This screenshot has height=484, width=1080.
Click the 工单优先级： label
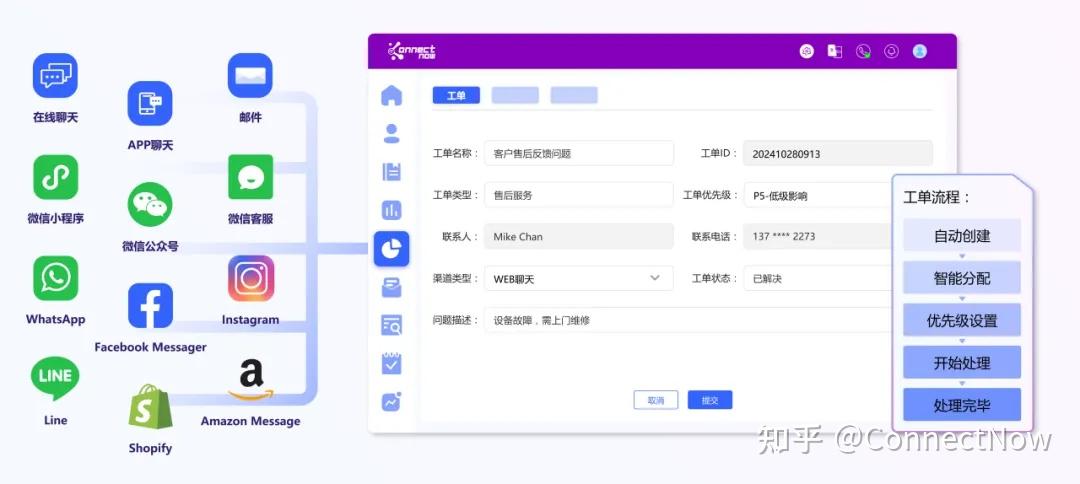click(x=711, y=195)
